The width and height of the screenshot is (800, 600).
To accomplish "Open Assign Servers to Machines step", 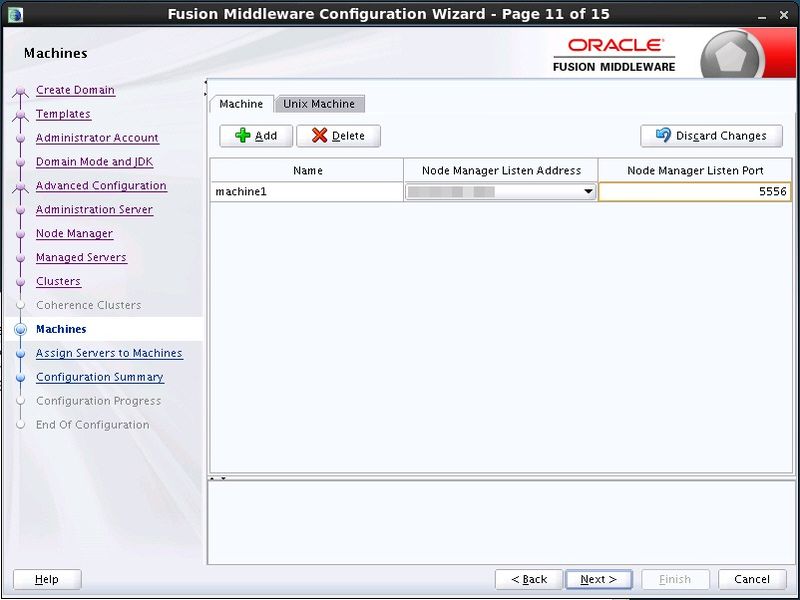I will pos(109,353).
